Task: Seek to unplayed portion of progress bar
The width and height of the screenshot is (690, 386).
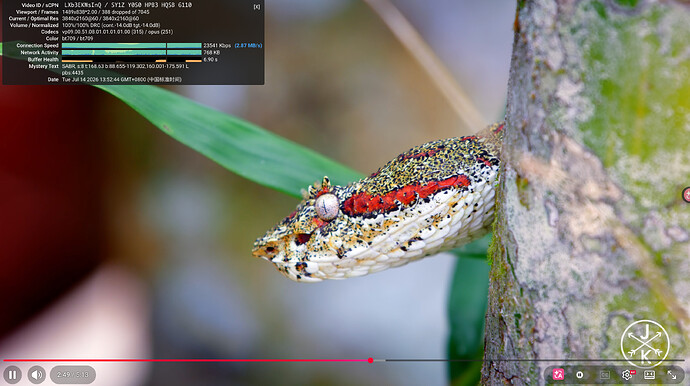Action: (528, 360)
